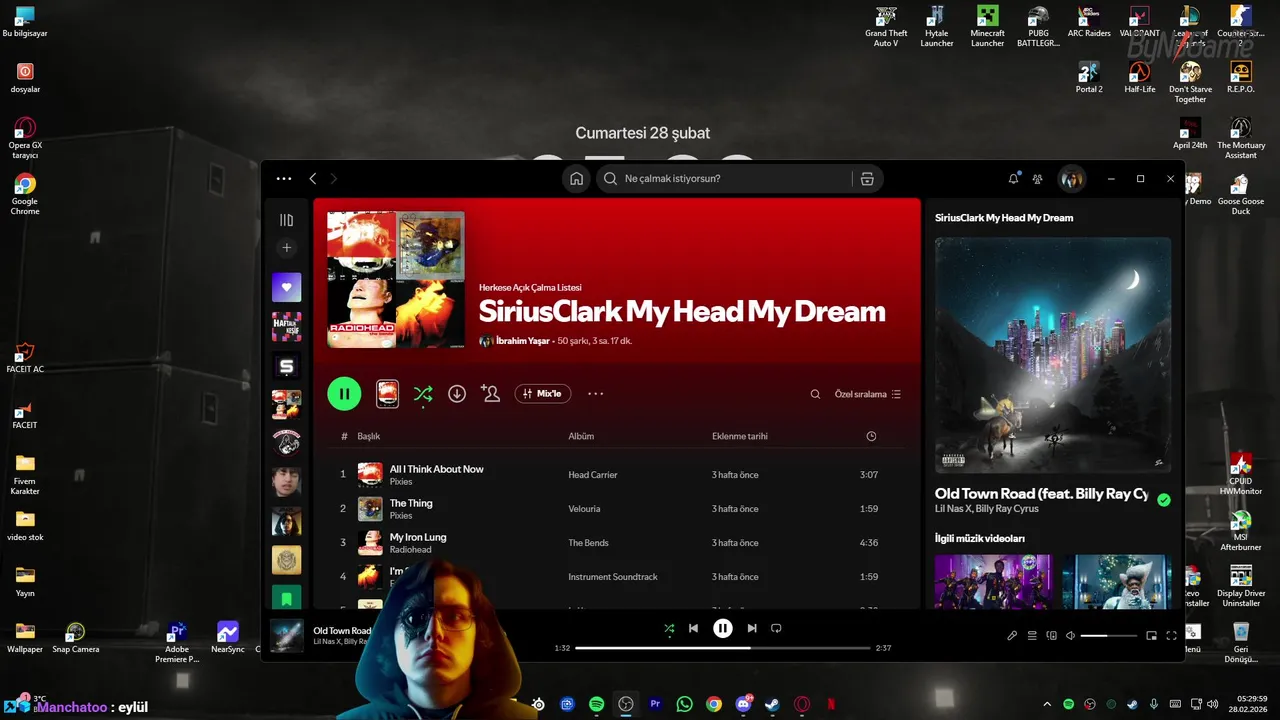Open the Old Town Road album art in side panel

[1053, 355]
